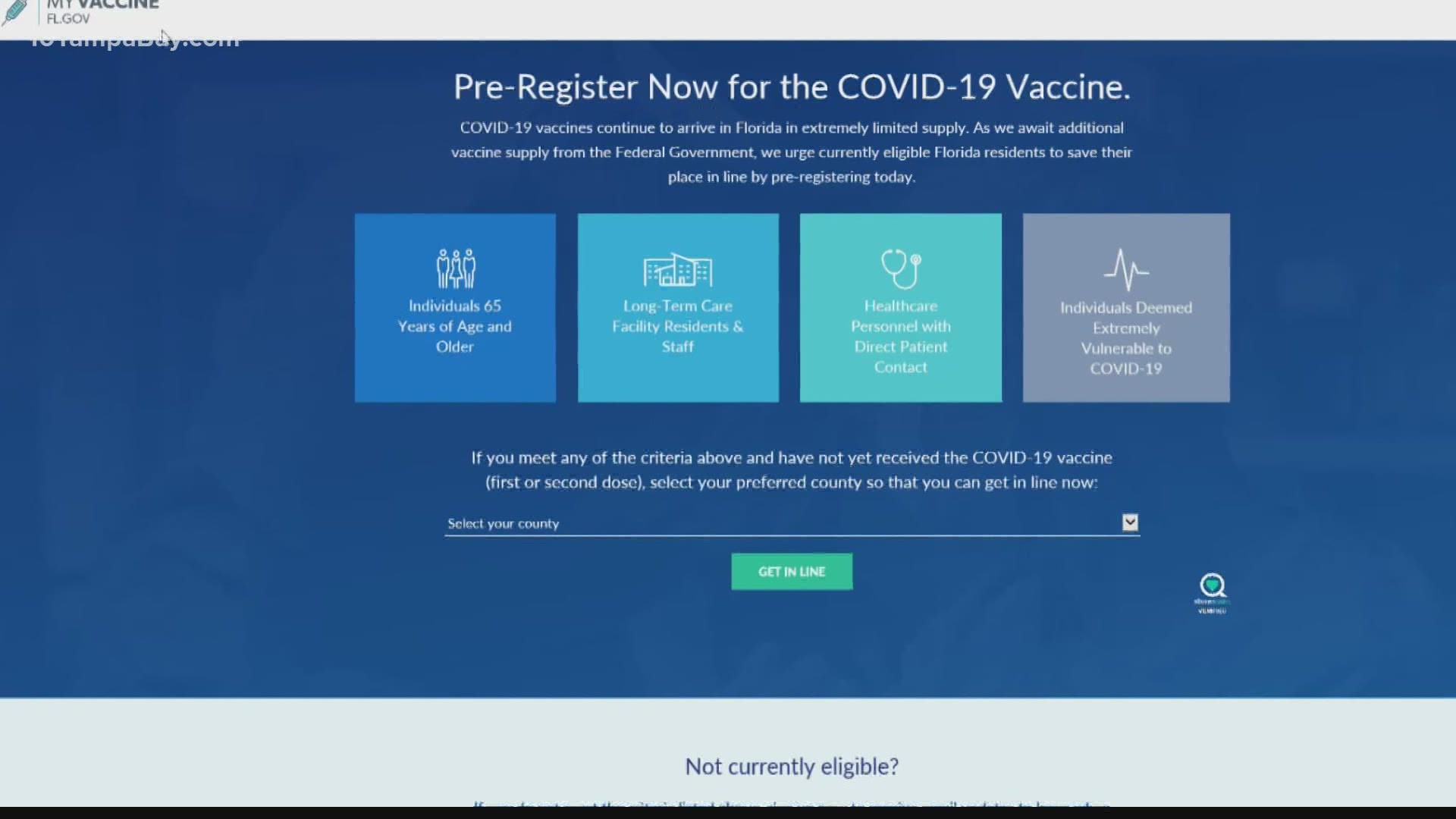Click the GET IN LINE button
Viewport: 1456px width, 819px height.
(x=791, y=571)
